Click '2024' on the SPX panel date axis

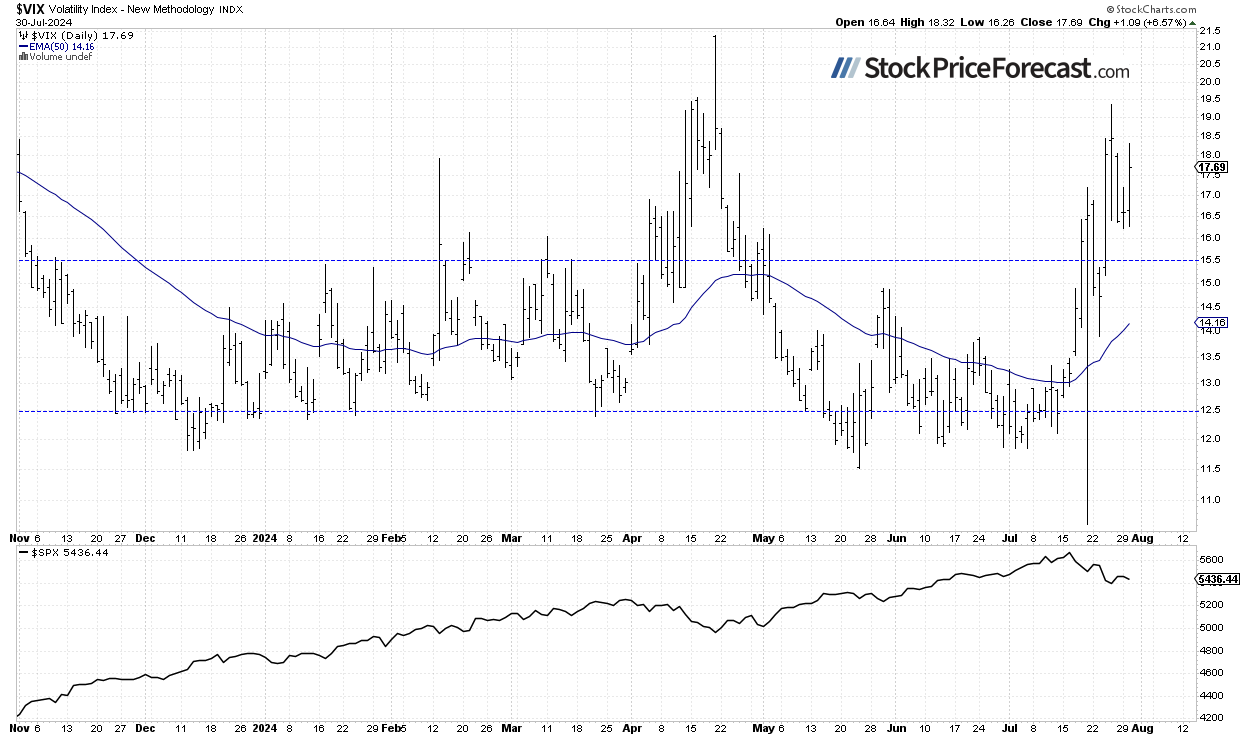point(266,730)
